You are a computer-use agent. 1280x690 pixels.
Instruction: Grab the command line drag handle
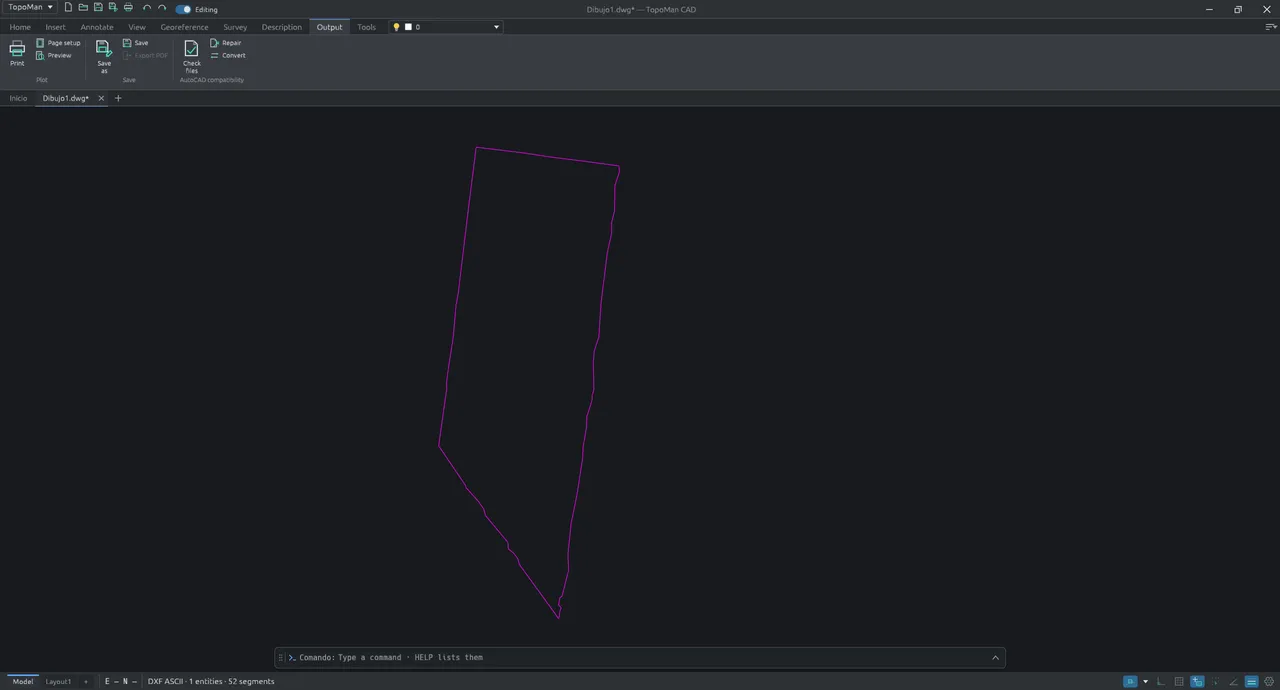click(x=281, y=657)
